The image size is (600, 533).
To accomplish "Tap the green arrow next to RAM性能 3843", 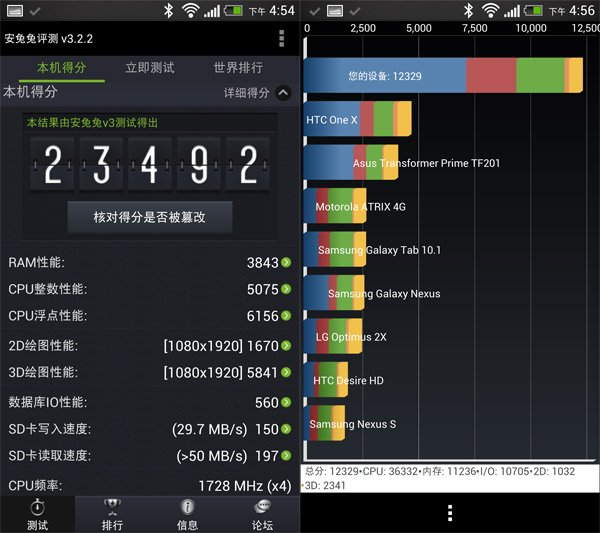I will click(x=286, y=262).
